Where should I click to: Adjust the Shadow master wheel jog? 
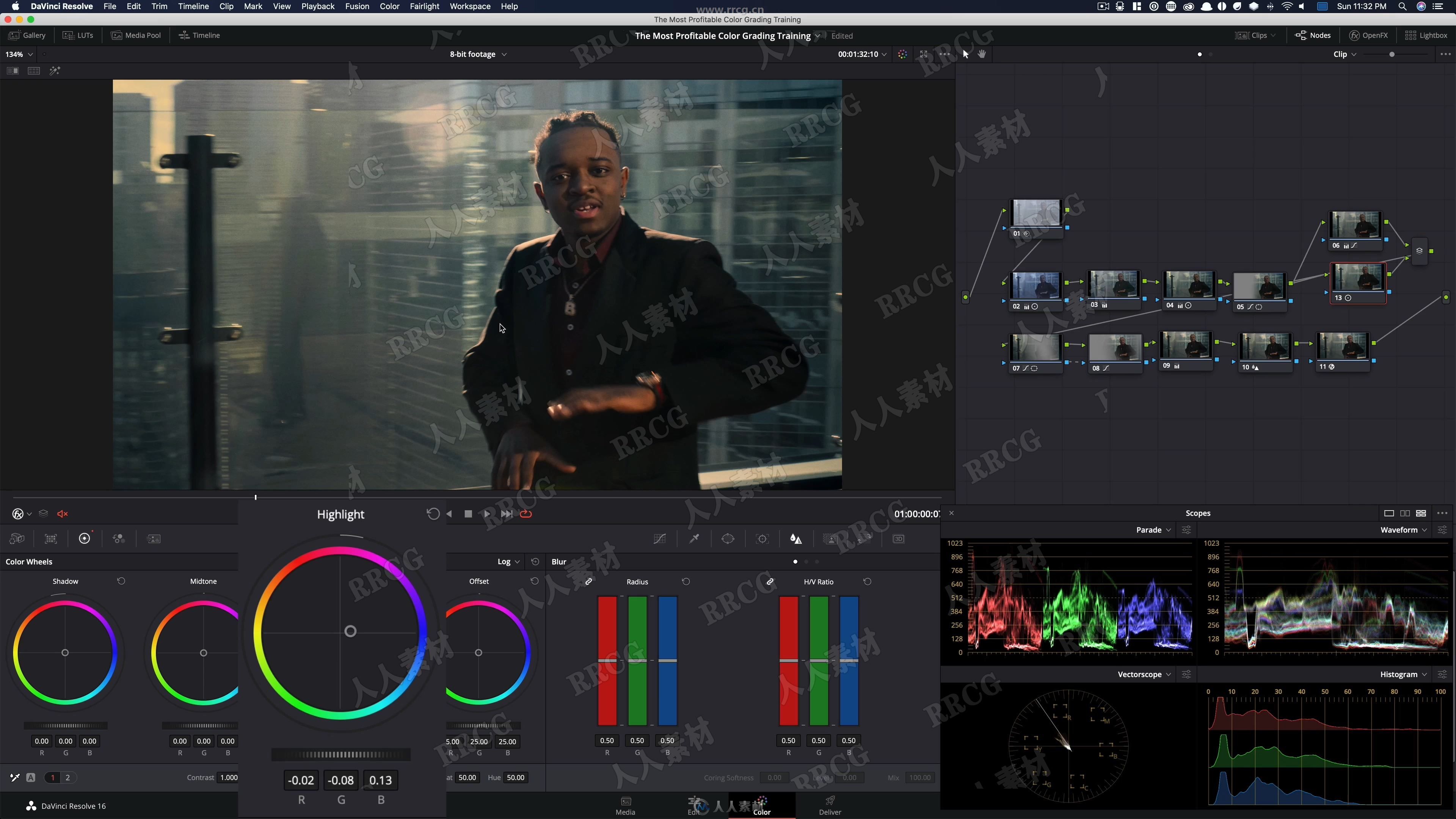pyautogui.click(x=65, y=725)
